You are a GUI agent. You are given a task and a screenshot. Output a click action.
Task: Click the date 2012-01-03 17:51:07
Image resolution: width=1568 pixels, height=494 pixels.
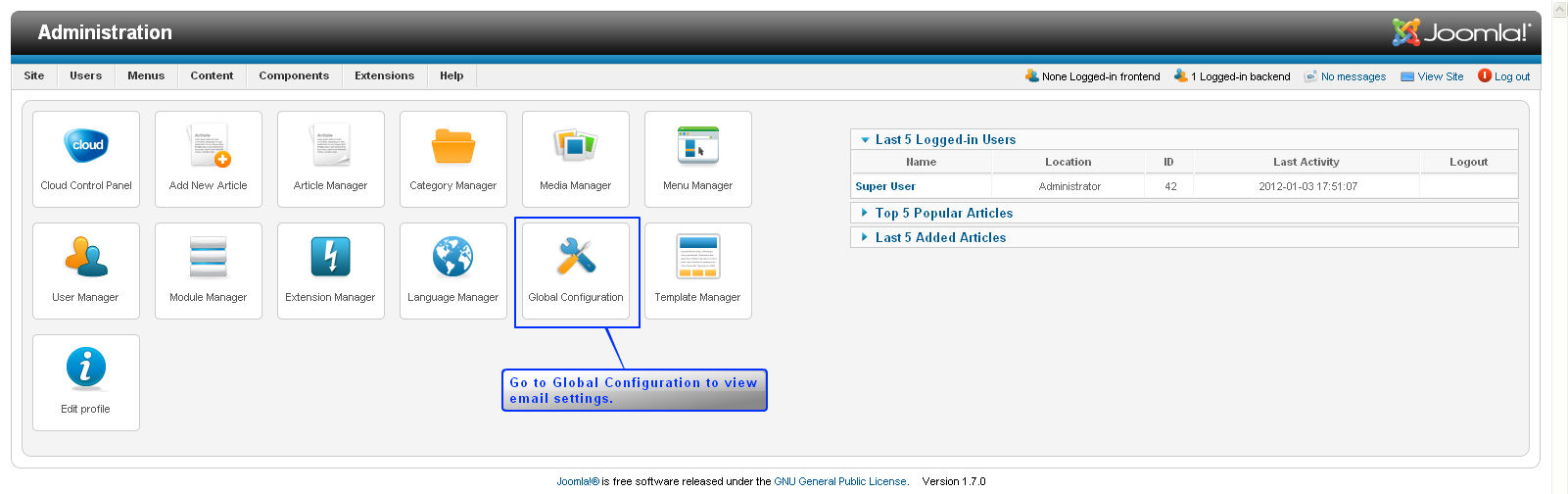coord(1308,186)
